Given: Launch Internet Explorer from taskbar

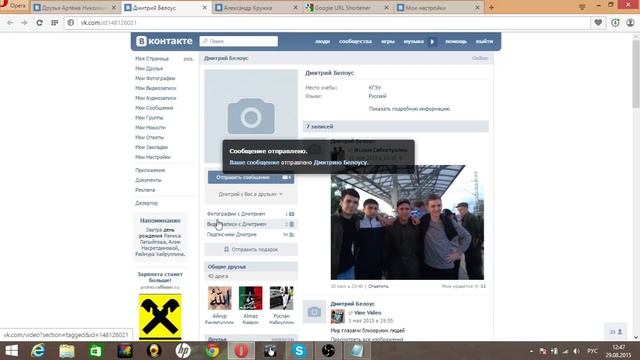Looking at the screenshot, I should [x=38, y=351].
